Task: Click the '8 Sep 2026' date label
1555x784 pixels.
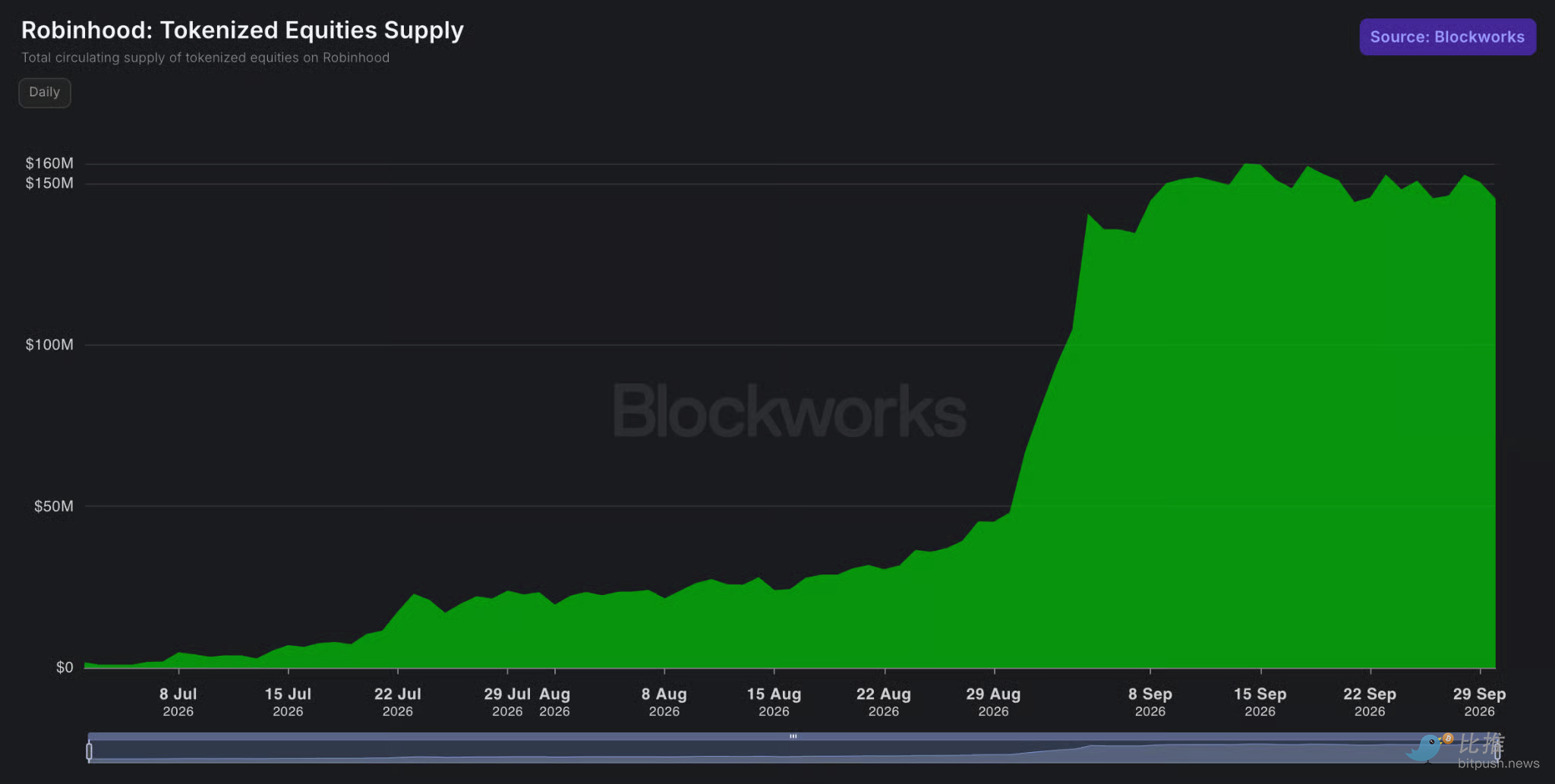Action: (1150, 702)
